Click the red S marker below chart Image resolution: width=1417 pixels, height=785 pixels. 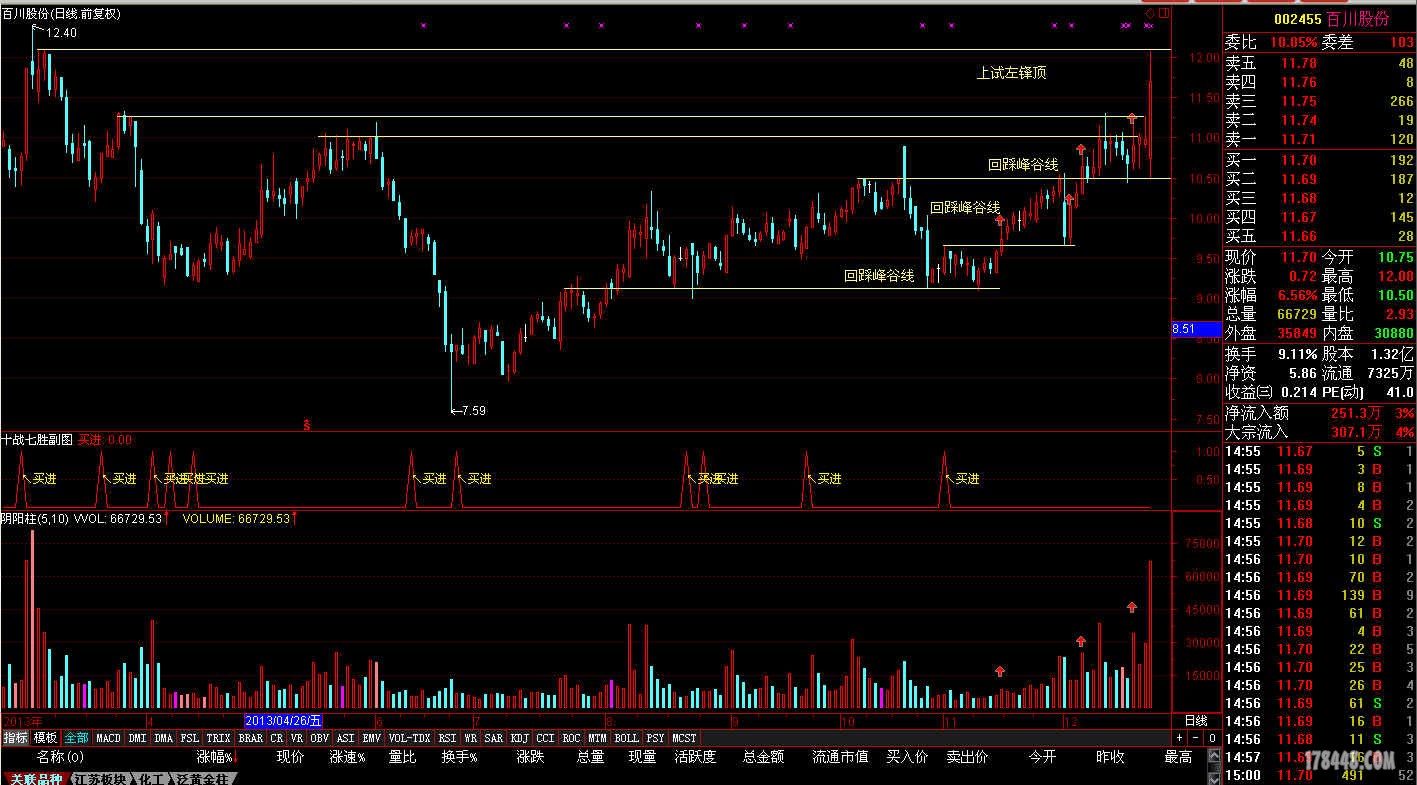click(x=307, y=425)
